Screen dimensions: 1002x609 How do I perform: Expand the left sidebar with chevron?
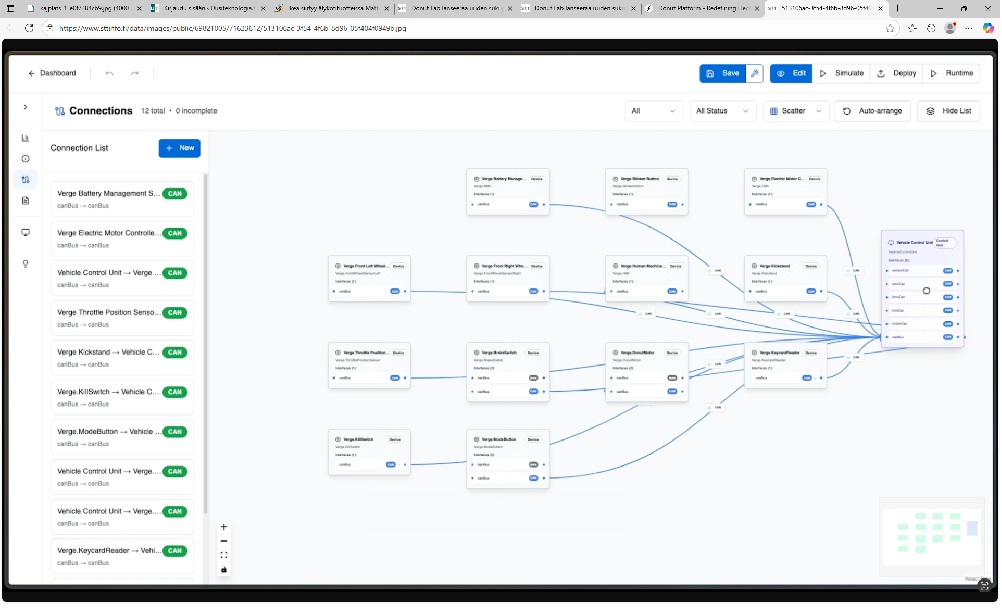[25, 107]
